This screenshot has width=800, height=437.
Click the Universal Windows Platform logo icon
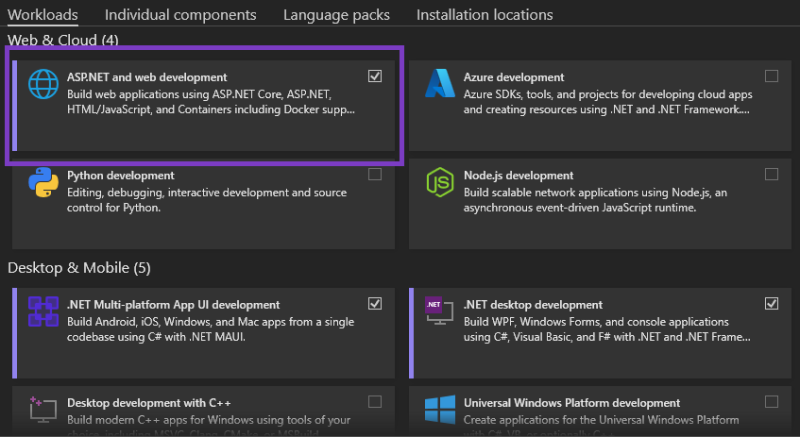[x=440, y=409]
